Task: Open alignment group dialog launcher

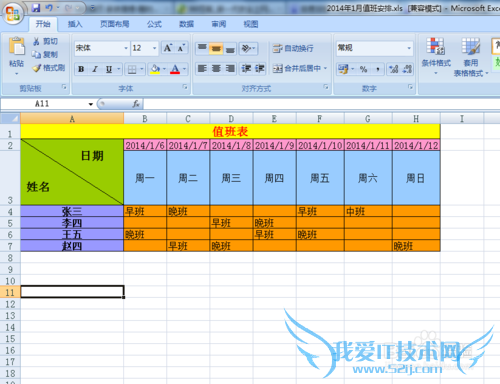Action: 326,87
